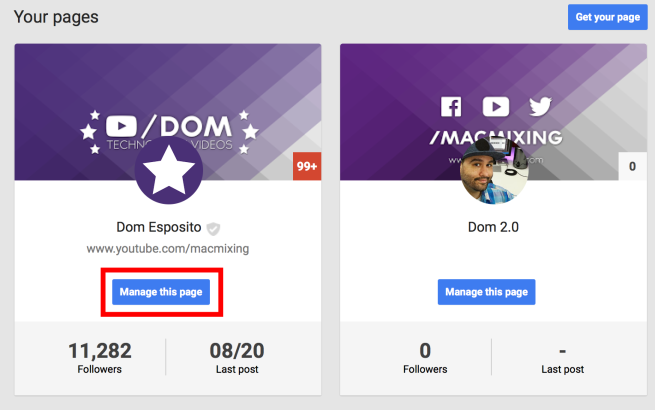This screenshot has height=410, width=655.
Task: Select the Dom Esposito page name
Action: pos(160,227)
